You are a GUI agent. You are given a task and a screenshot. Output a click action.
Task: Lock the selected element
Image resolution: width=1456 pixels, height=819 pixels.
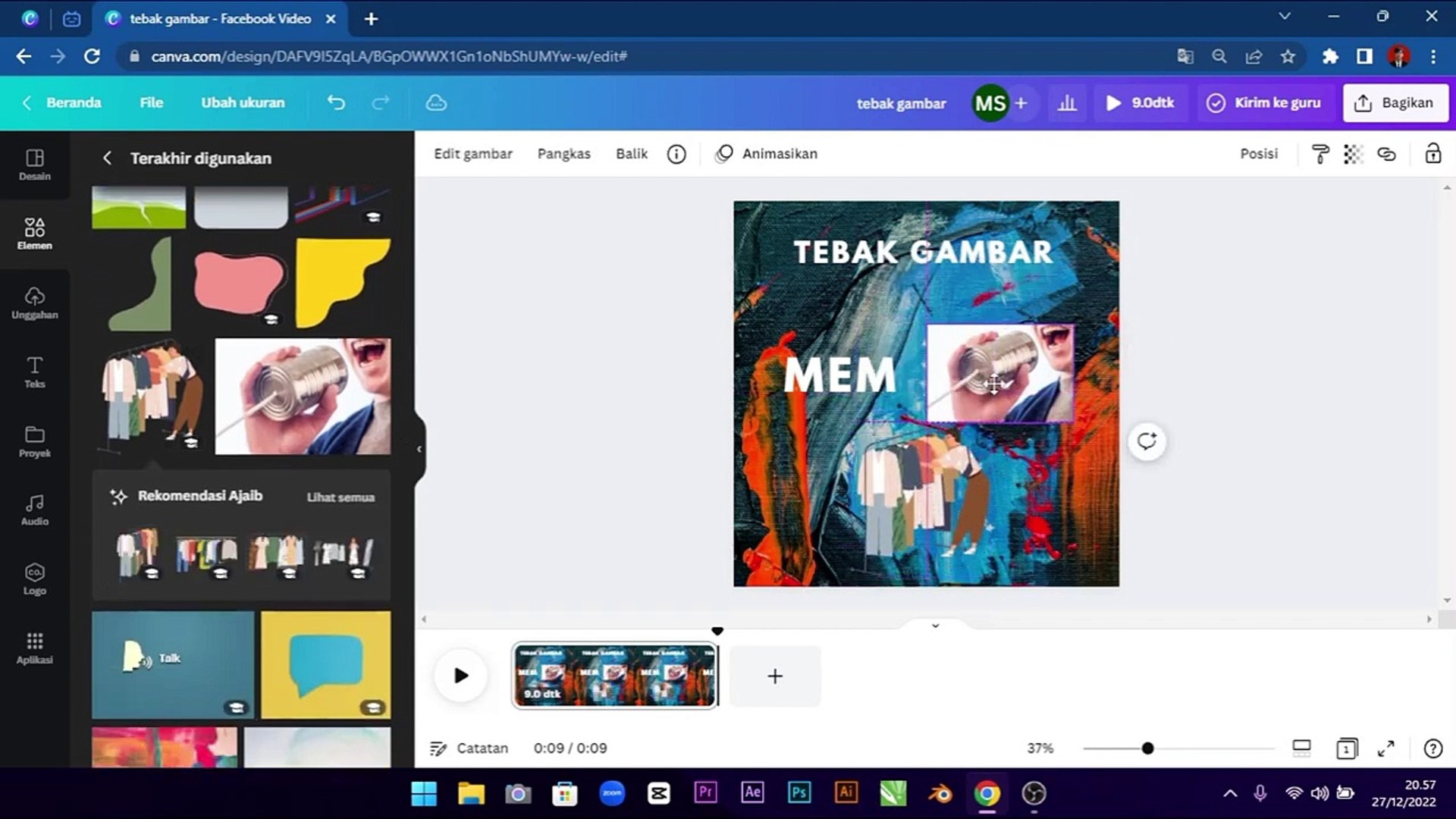tap(1433, 153)
